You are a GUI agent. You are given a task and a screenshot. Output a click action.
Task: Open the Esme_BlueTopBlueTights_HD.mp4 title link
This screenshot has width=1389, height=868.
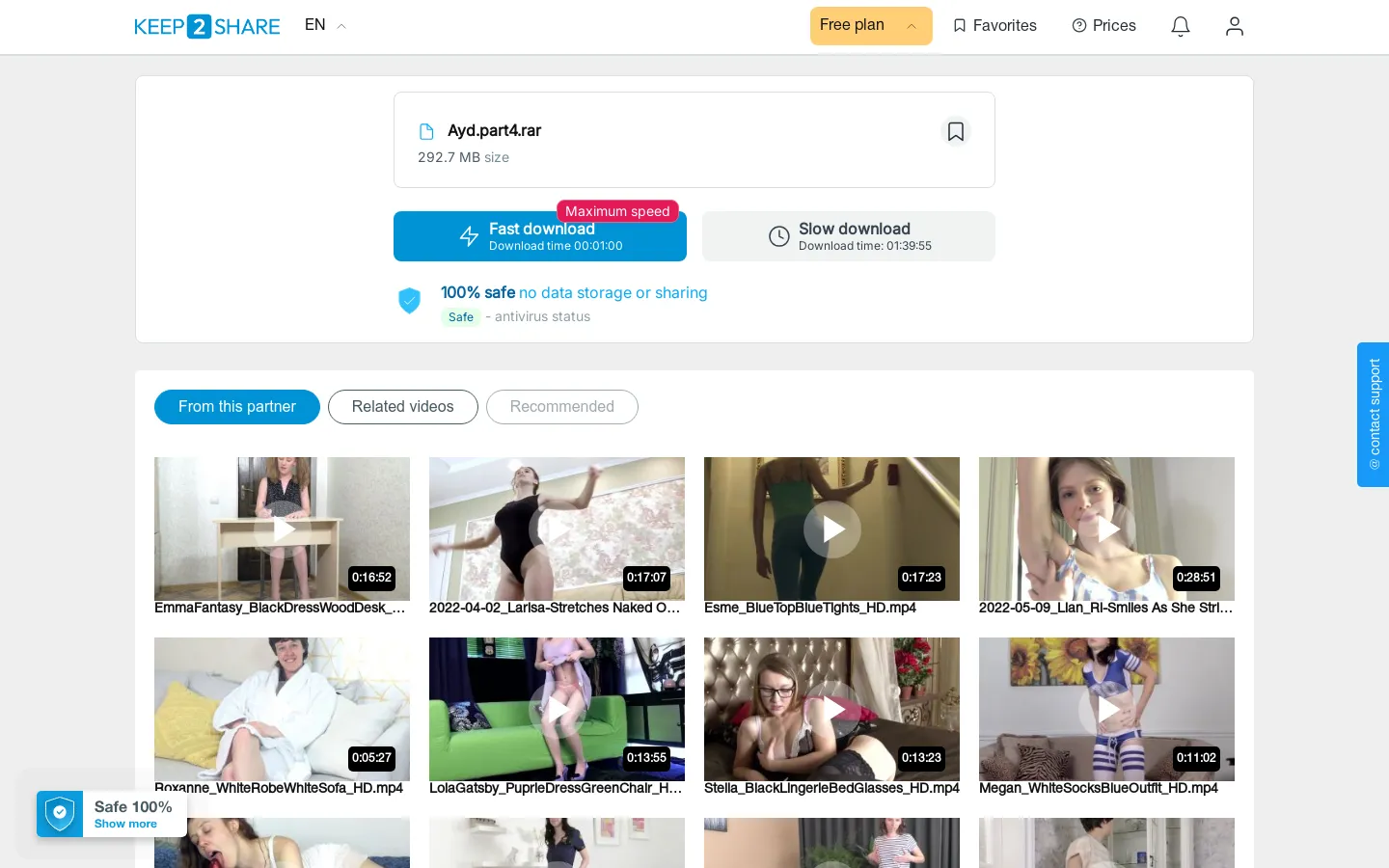810,608
